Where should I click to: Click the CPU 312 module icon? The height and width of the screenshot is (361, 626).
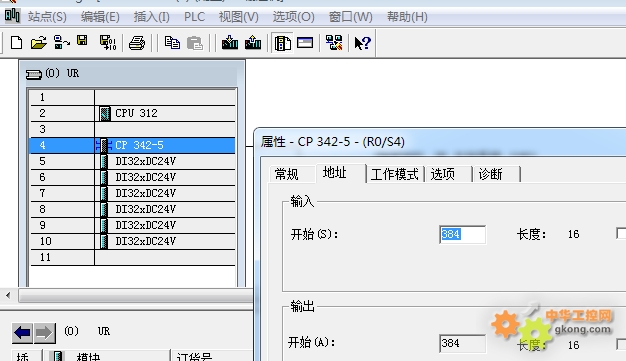pos(105,113)
